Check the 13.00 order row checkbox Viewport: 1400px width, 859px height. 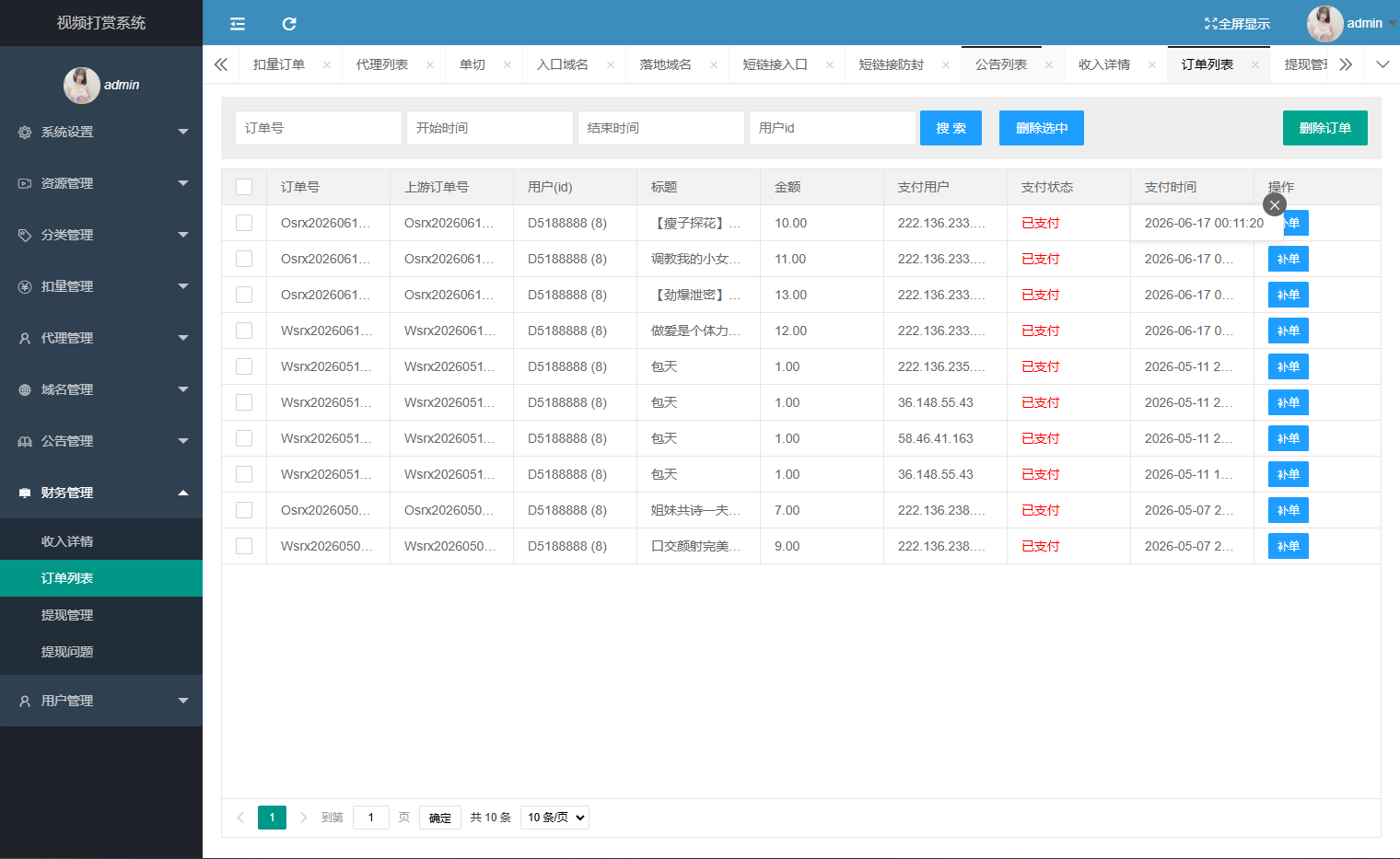point(244,295)
